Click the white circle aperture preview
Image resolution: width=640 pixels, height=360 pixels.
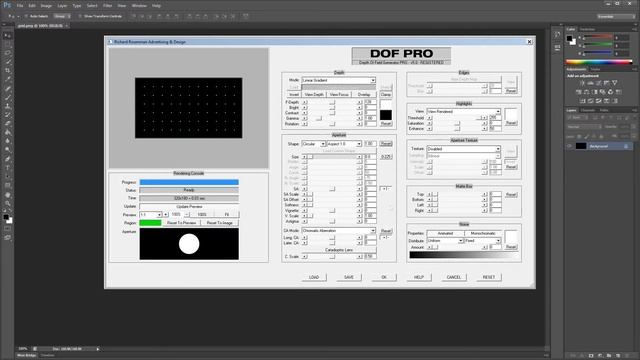[x=189, y=244]
